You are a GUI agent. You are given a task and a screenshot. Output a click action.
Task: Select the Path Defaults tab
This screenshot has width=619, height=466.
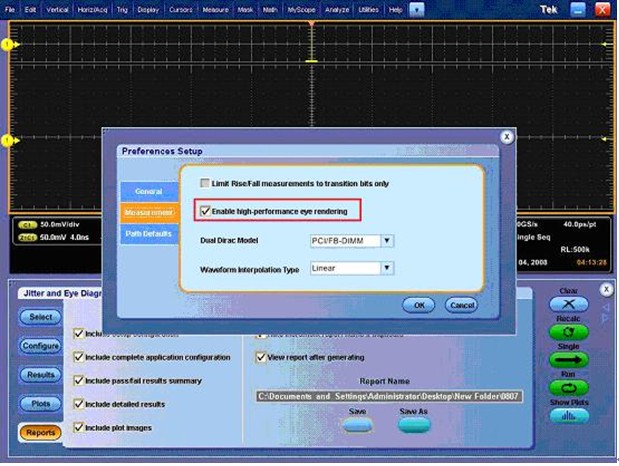pyautogui.click(x=148, y=233)
